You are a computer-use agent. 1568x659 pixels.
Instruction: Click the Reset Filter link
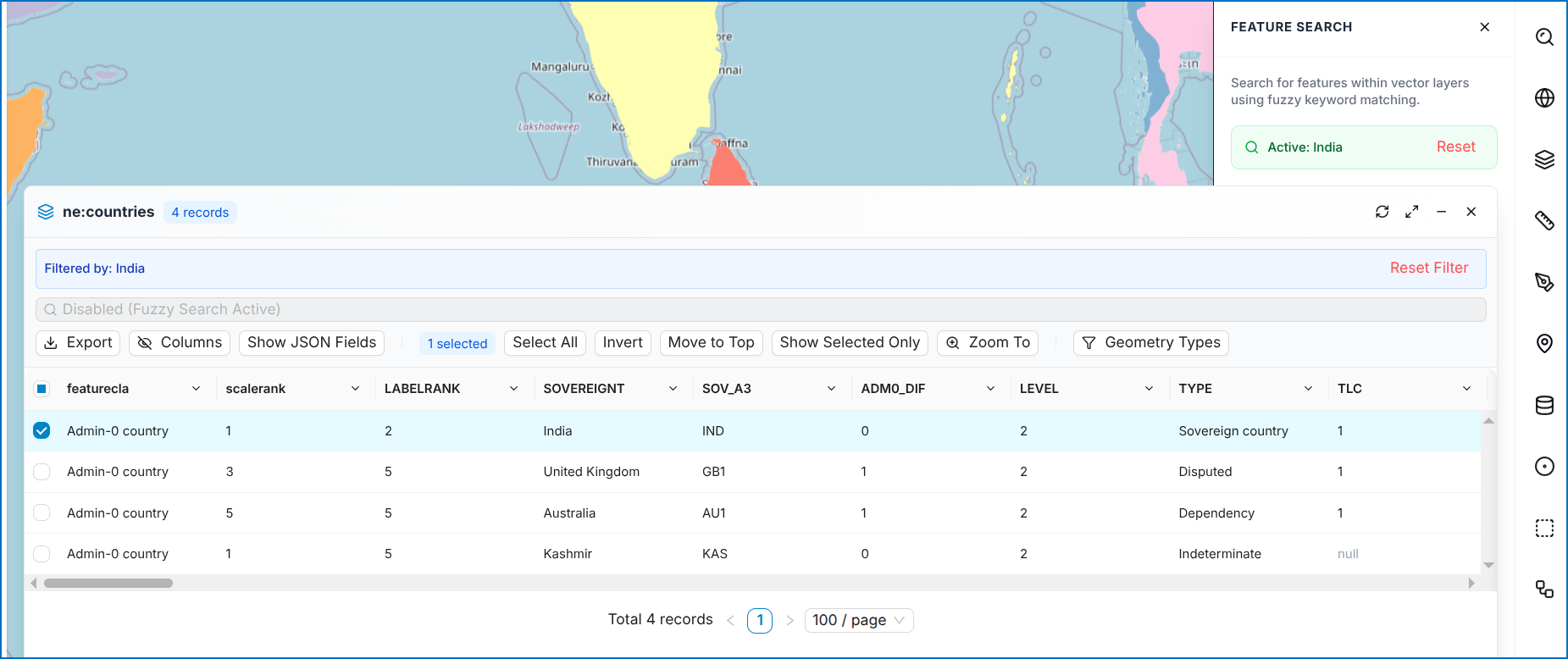[1429, 269]
